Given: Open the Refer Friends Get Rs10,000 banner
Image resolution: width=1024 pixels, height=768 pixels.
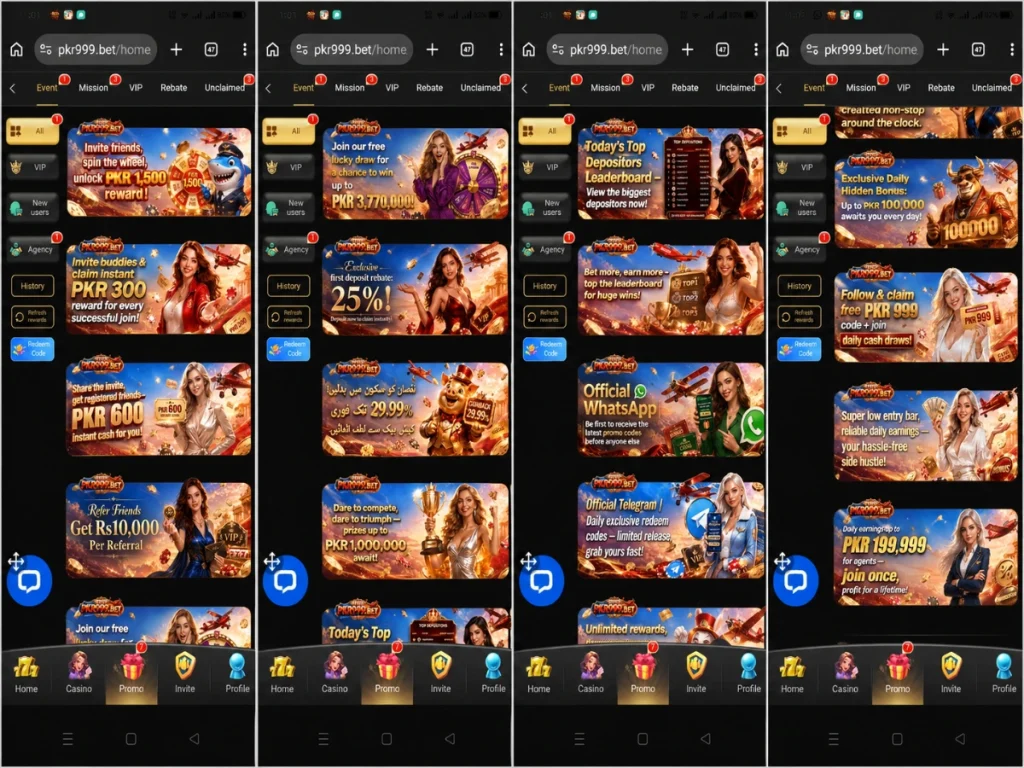Looking at the screenshot, I should tap(159, 528).
